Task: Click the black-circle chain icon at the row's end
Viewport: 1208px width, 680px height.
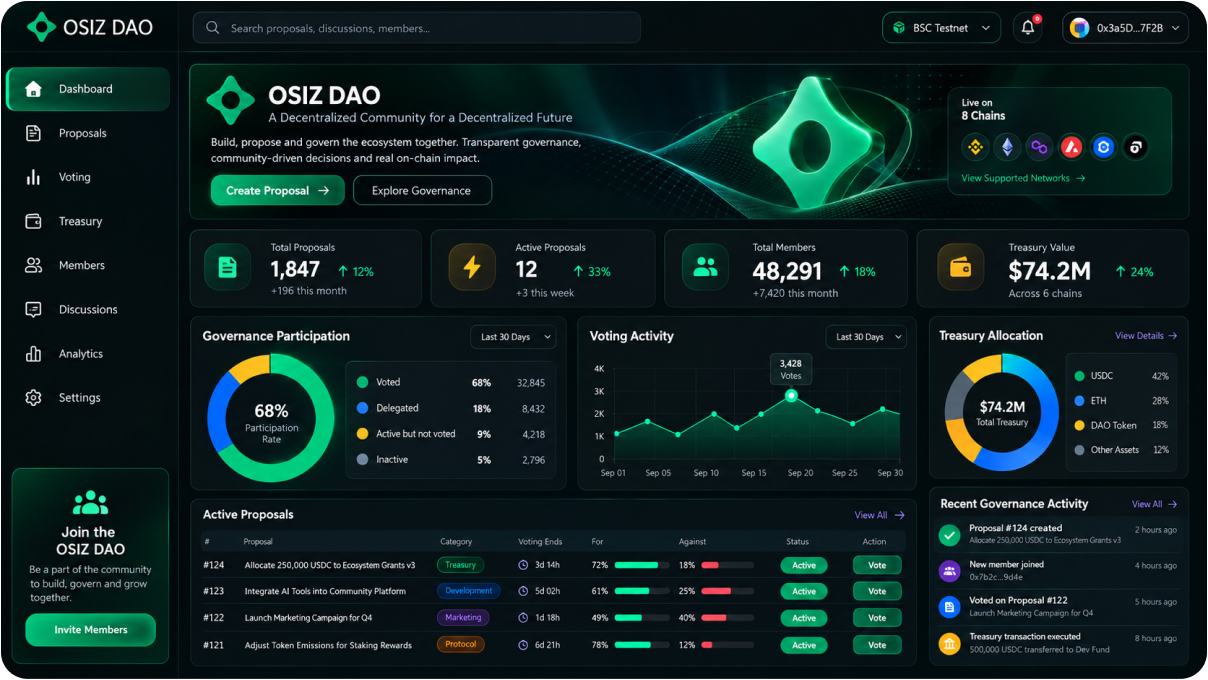Action: click(1135, 148)
